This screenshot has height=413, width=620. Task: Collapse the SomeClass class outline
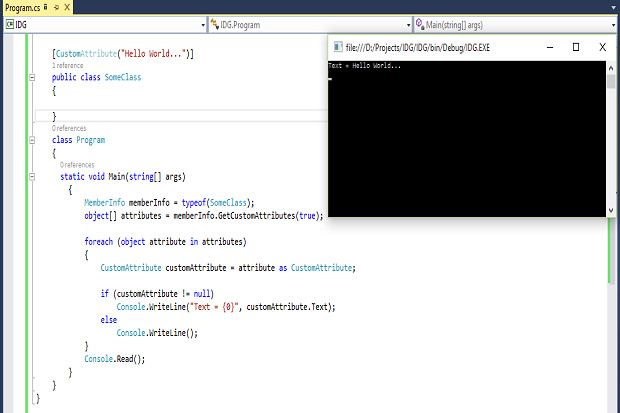pos(32,77)
